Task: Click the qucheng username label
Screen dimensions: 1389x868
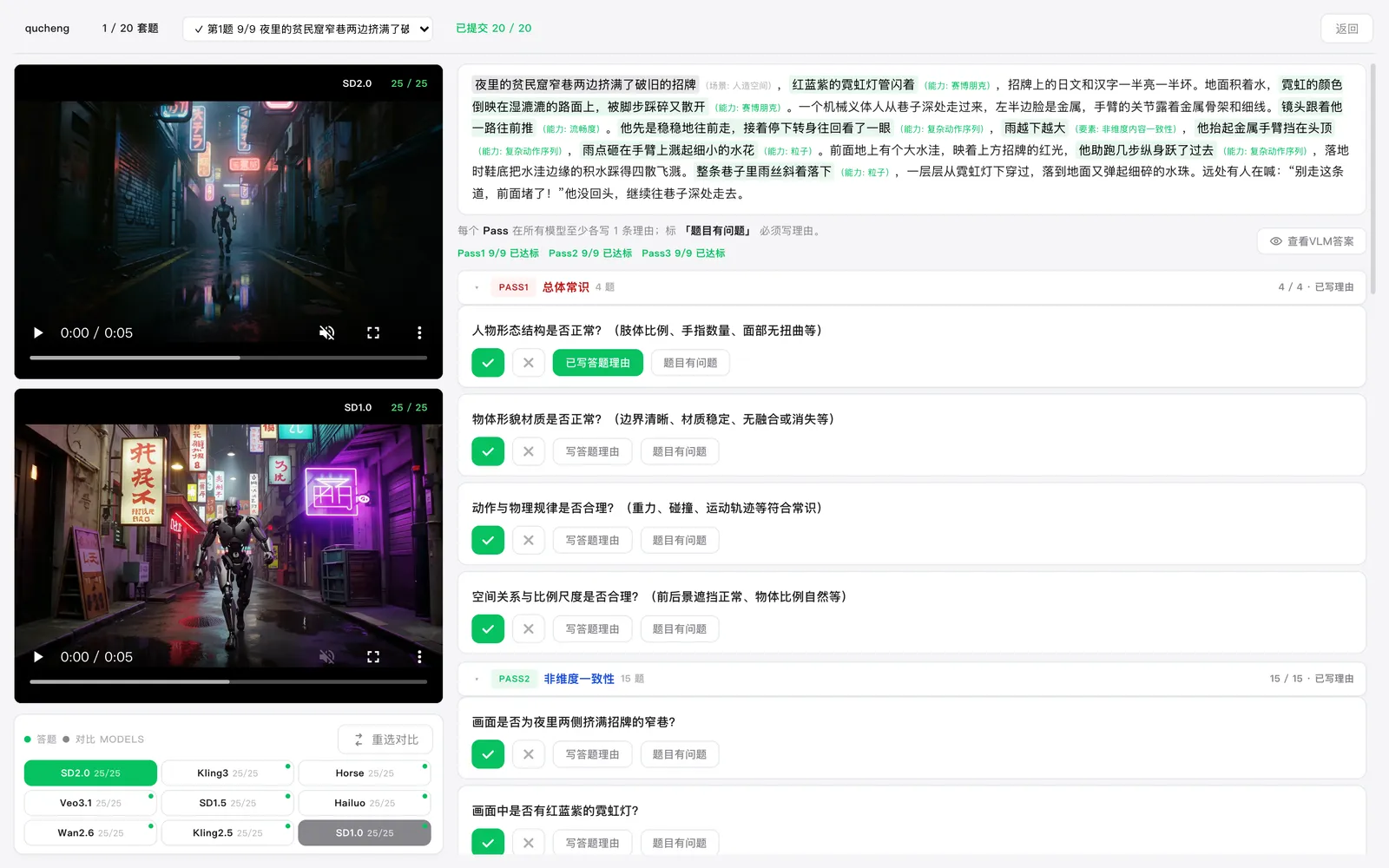Action: pyautogui.click(x=47, y=29)
